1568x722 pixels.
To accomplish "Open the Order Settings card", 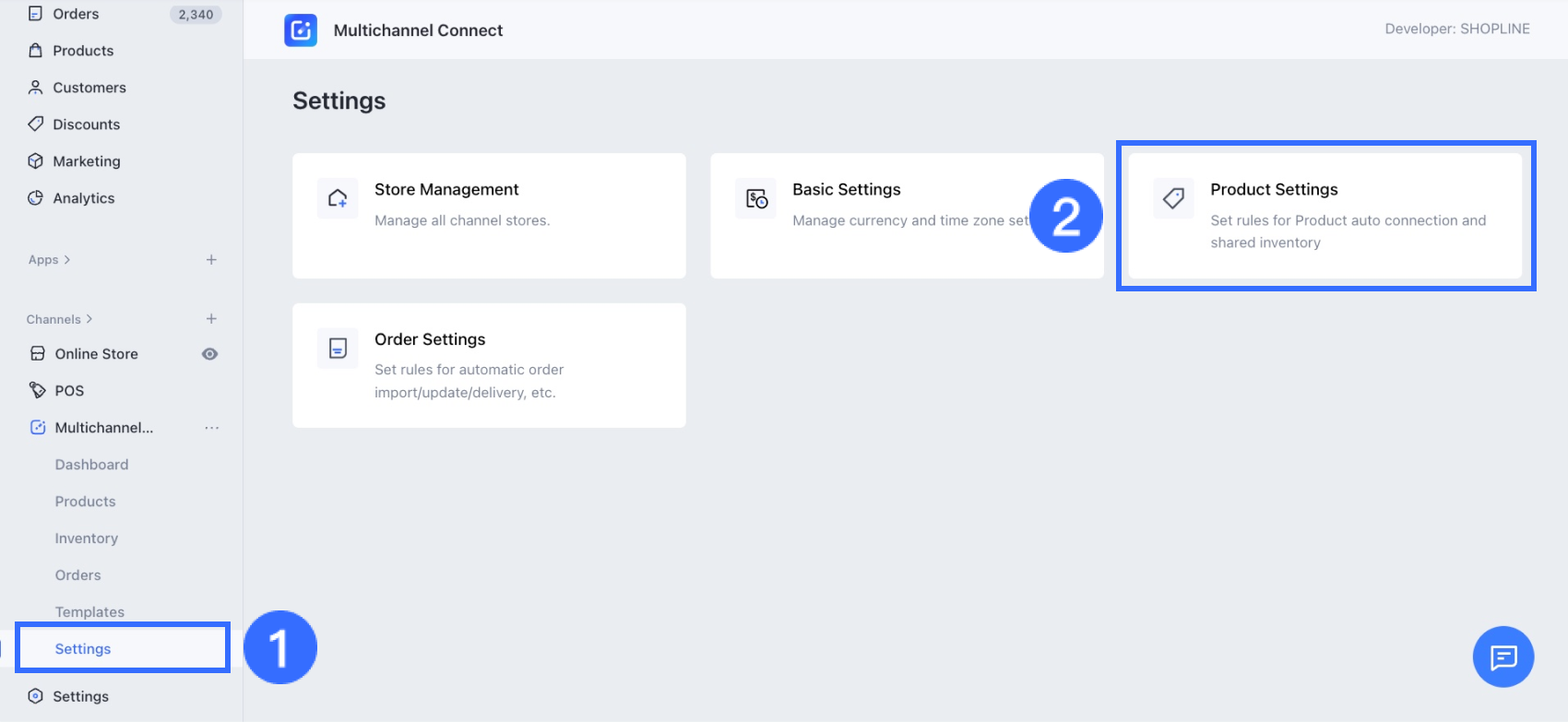I will click(x=489, y=365).
